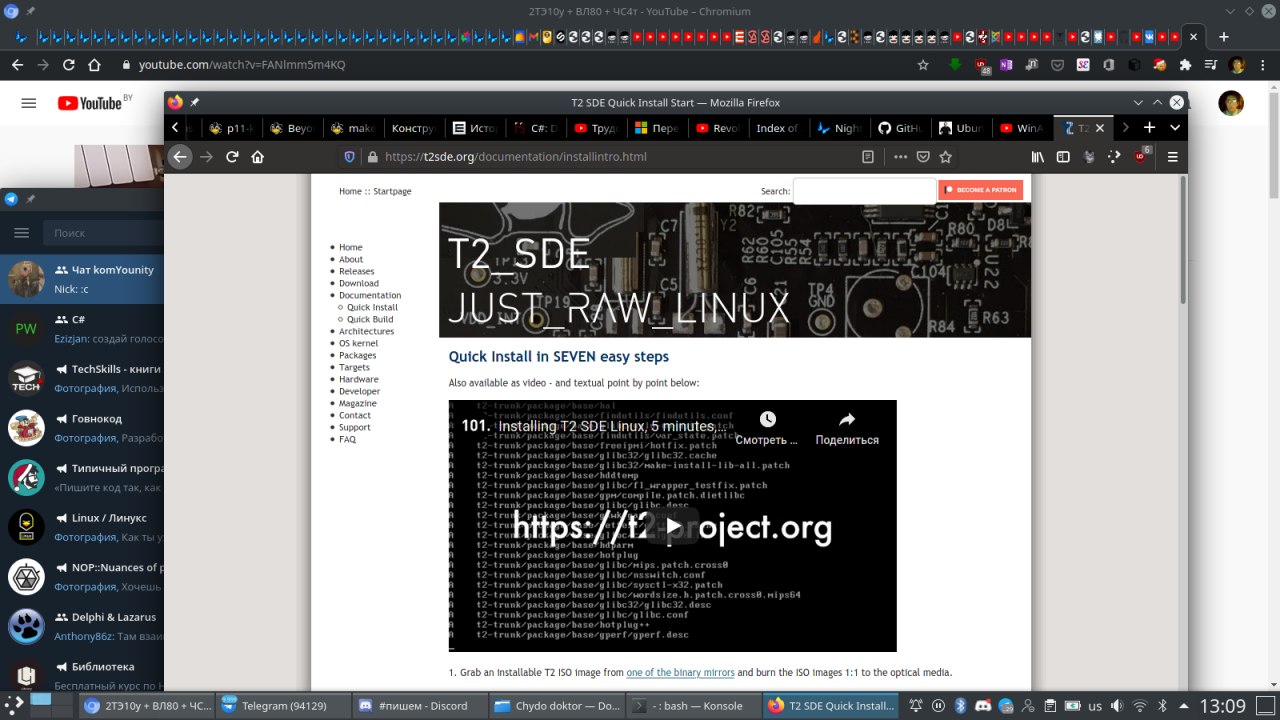Switch to 'Revol' YouTube tab in Firefox

(x=717, y=128)
